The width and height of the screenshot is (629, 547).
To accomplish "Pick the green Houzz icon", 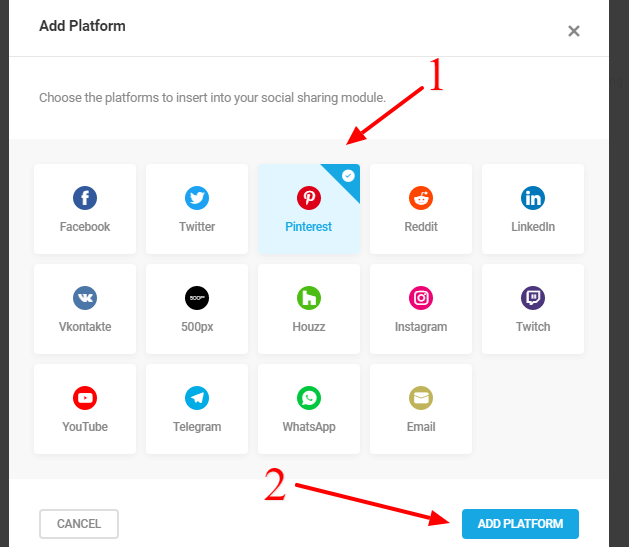I will [308, 298].
